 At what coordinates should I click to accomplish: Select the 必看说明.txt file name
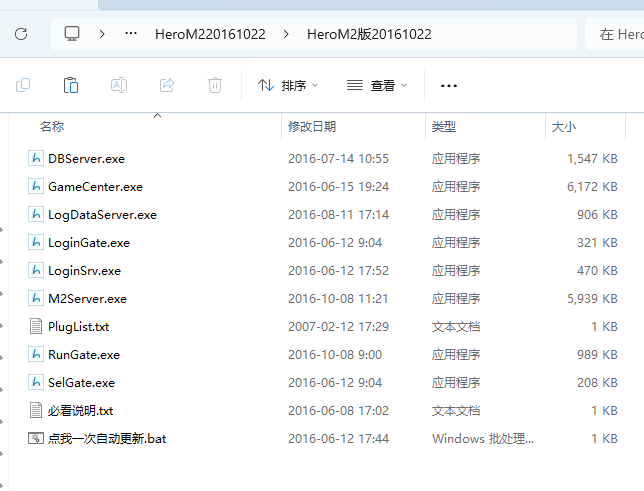click(80, 411)
